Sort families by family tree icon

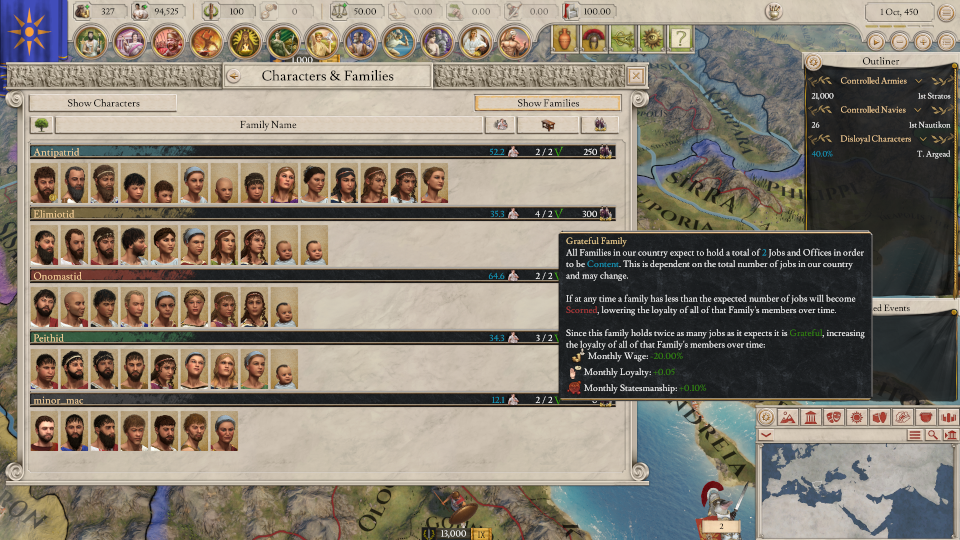coord(42,125)
